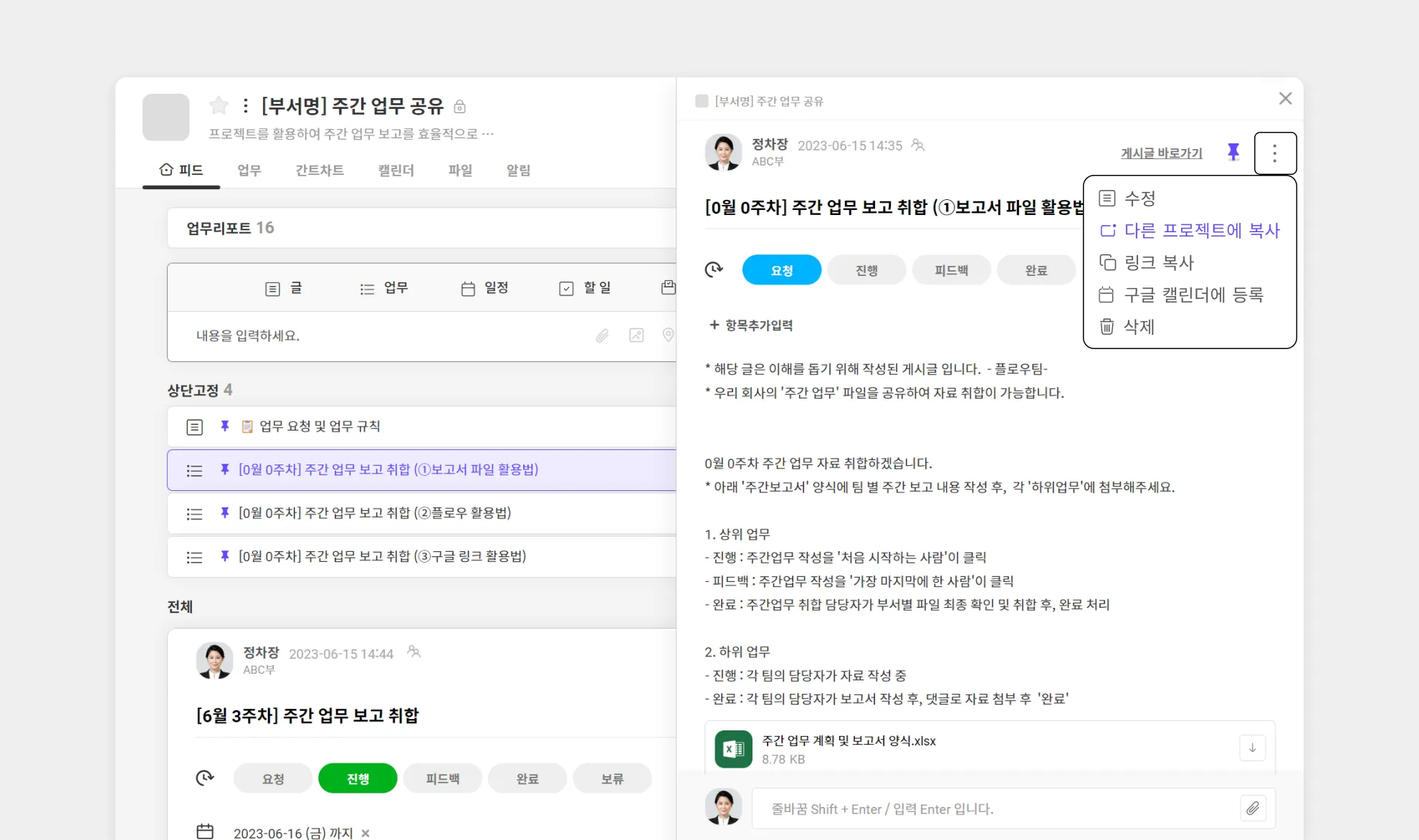
Task: Click the attach file paperclip in comment box
Action: click(x=1252, y=808)
